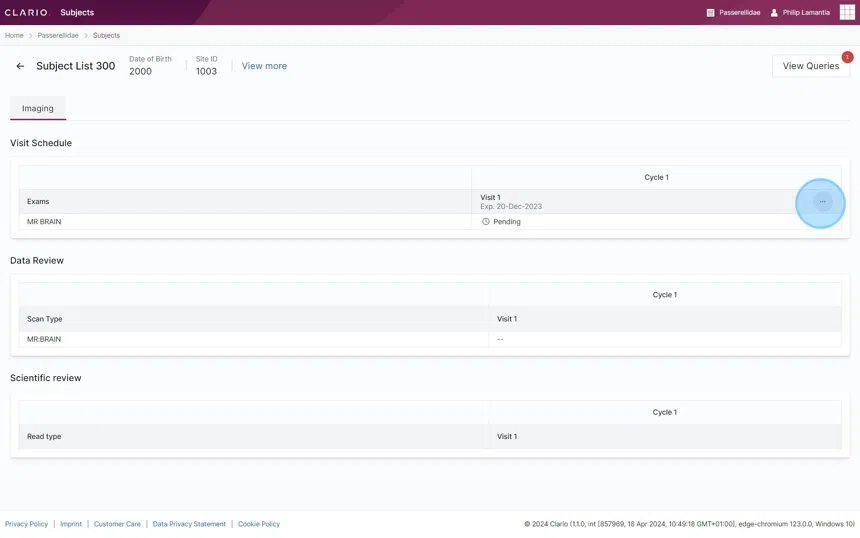Click the View Queries button

(x=811, y=66)
